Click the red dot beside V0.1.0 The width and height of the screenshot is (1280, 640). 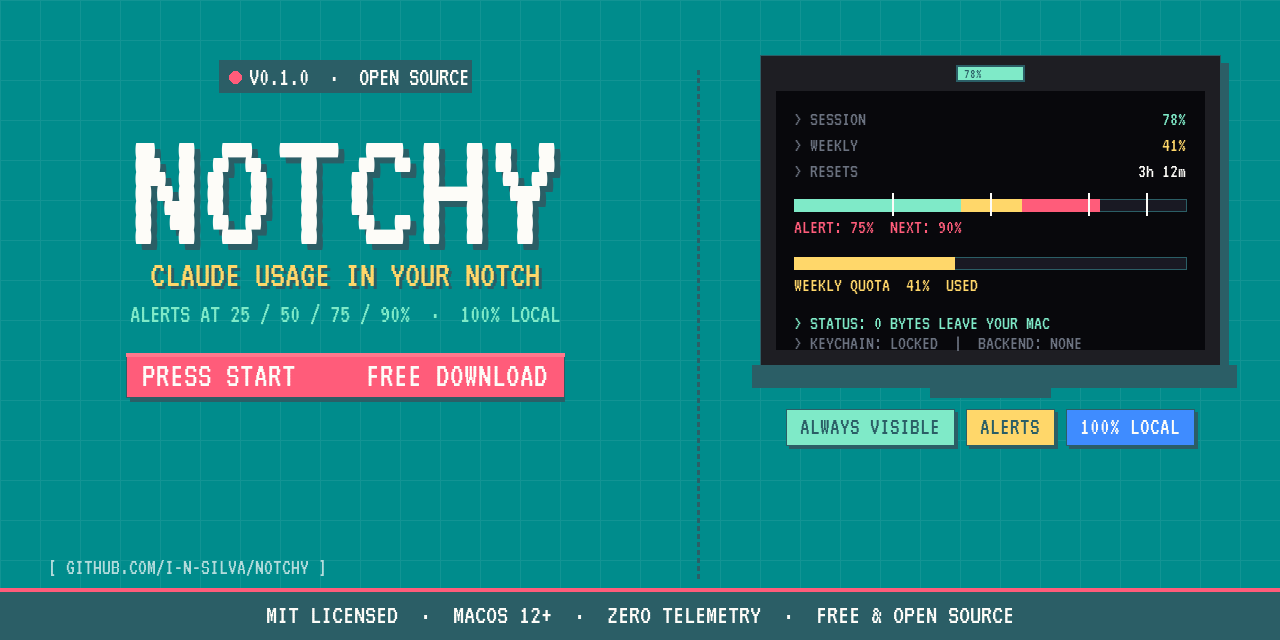(235, 77)
